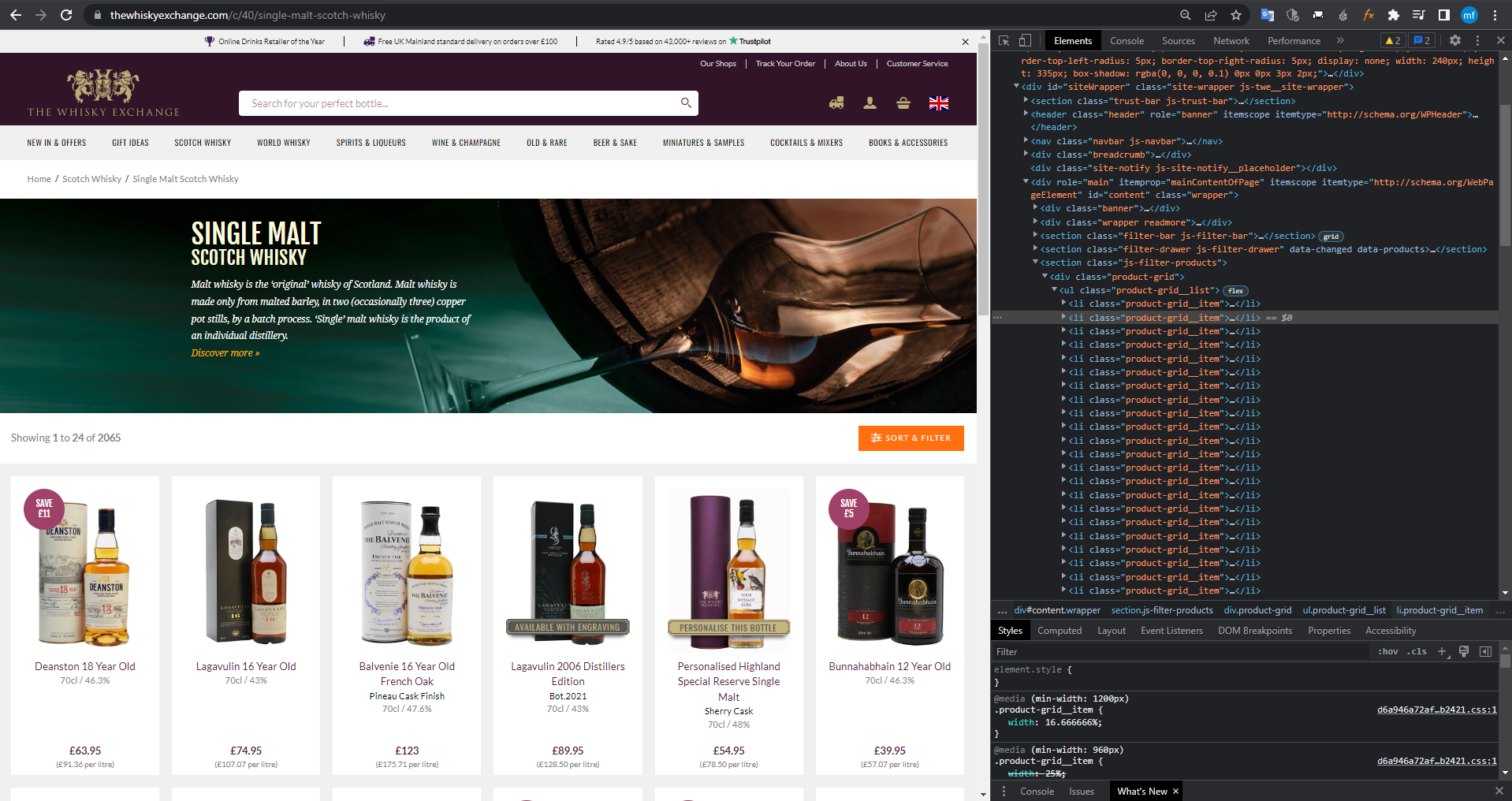Switch to the Sources tab
The height and width of the screenshot is (801, 1512).
pyautogui.click(x=1178, y=41)
